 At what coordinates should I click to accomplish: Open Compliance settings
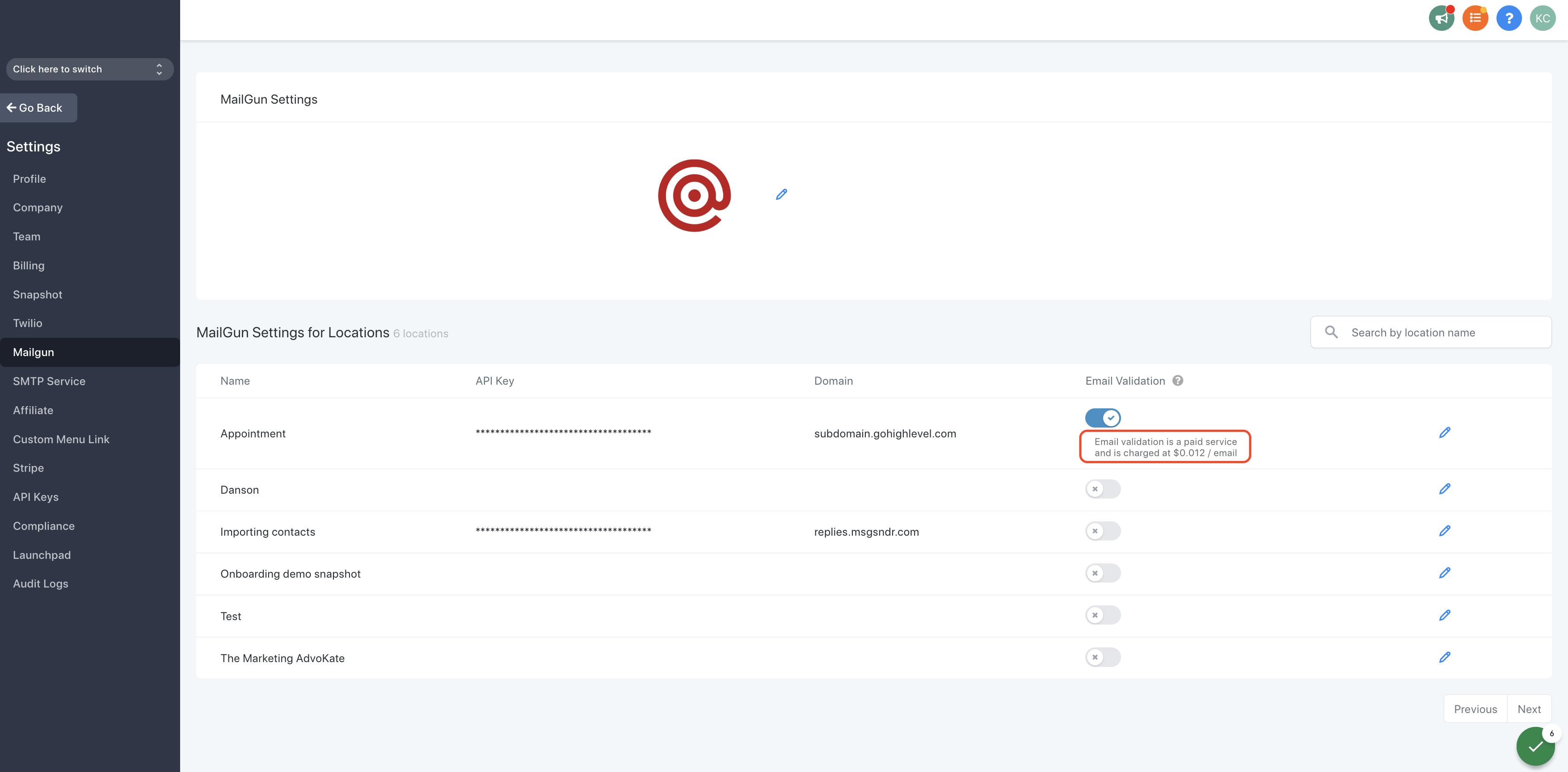point(44,526)
